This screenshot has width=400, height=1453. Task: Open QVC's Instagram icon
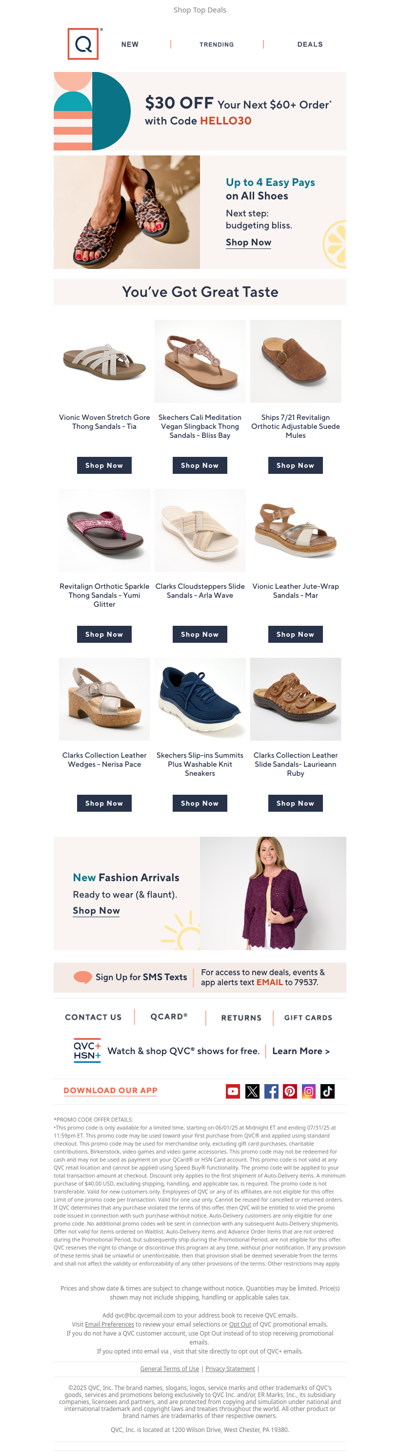(x=309, y=1091)
